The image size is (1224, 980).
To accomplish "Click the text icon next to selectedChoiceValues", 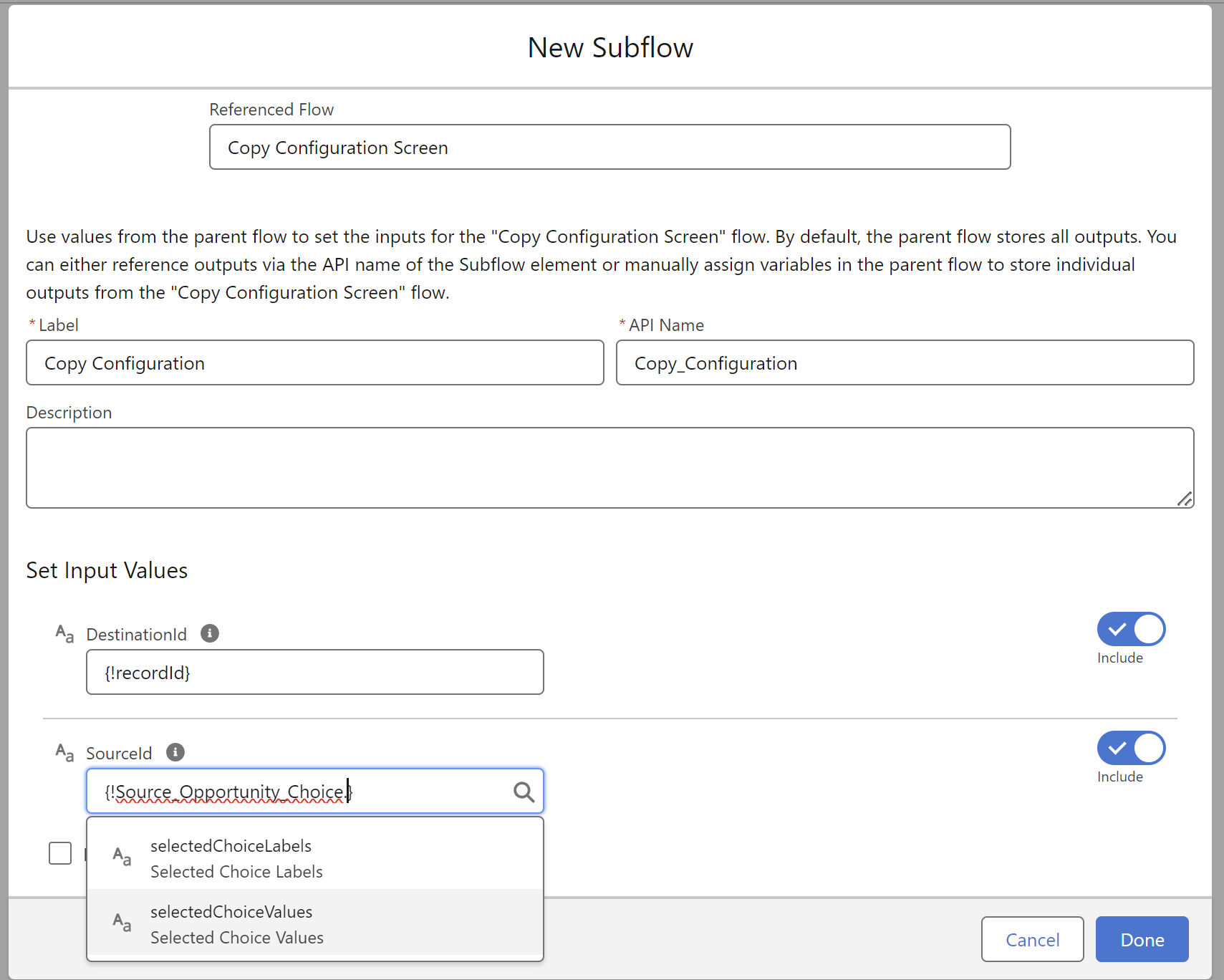I will [122, 923].
